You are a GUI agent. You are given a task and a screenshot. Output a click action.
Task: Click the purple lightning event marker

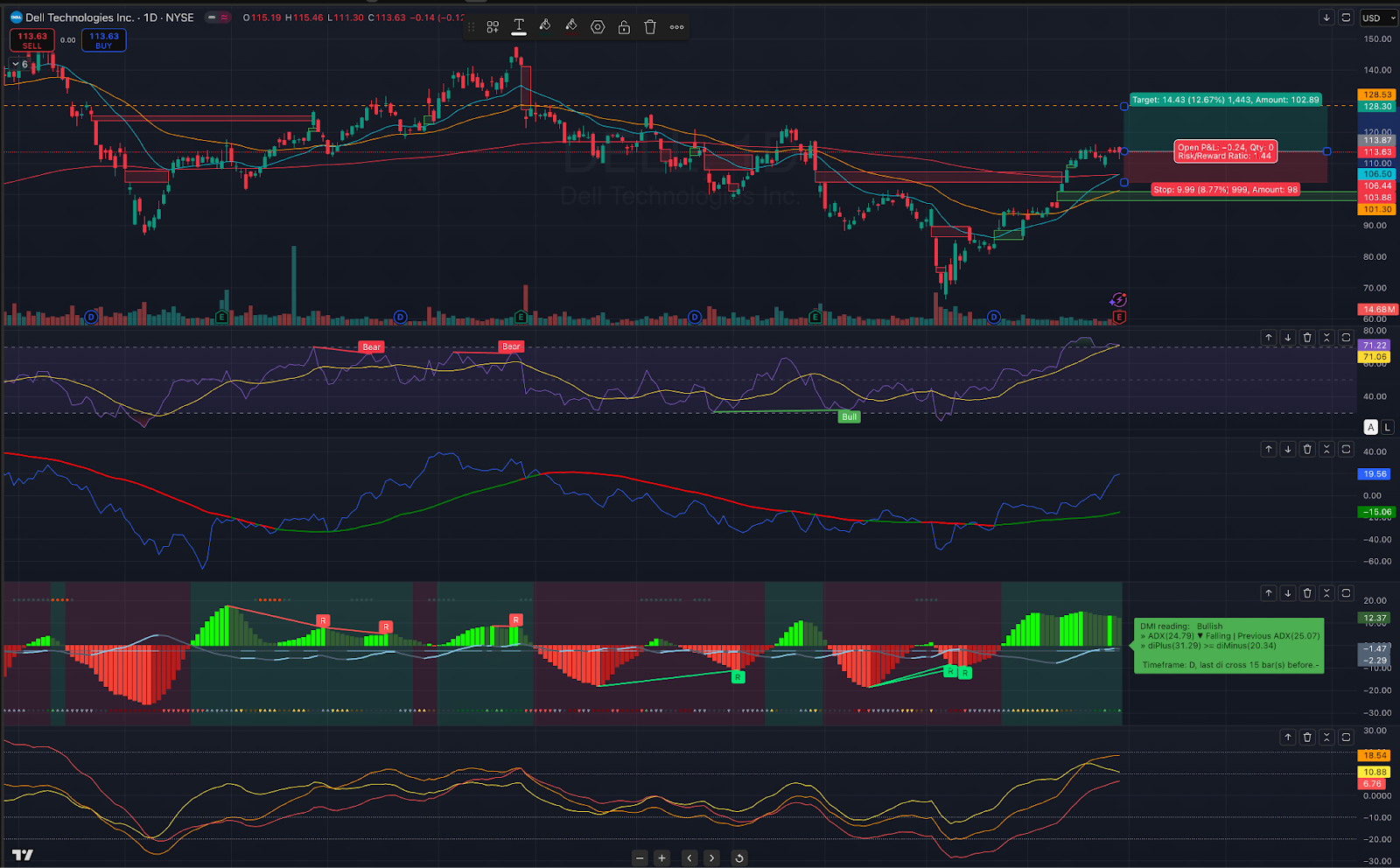pos(1118,300)
